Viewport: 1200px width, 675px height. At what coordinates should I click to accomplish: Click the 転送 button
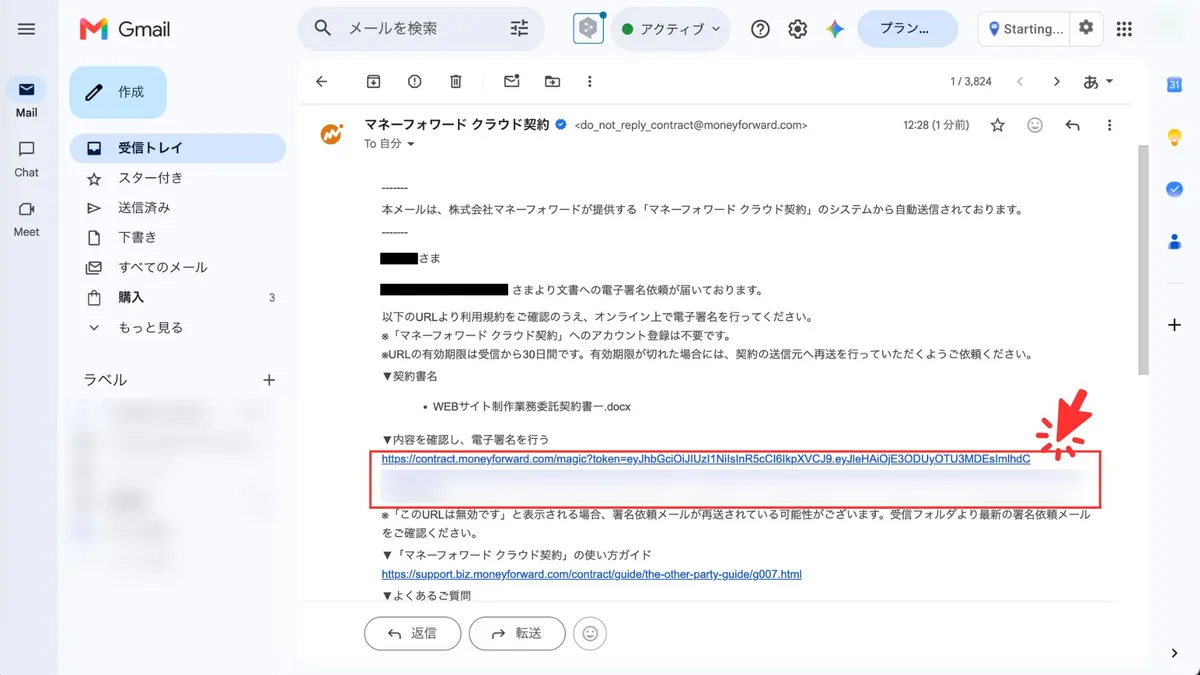click(517, 633)
